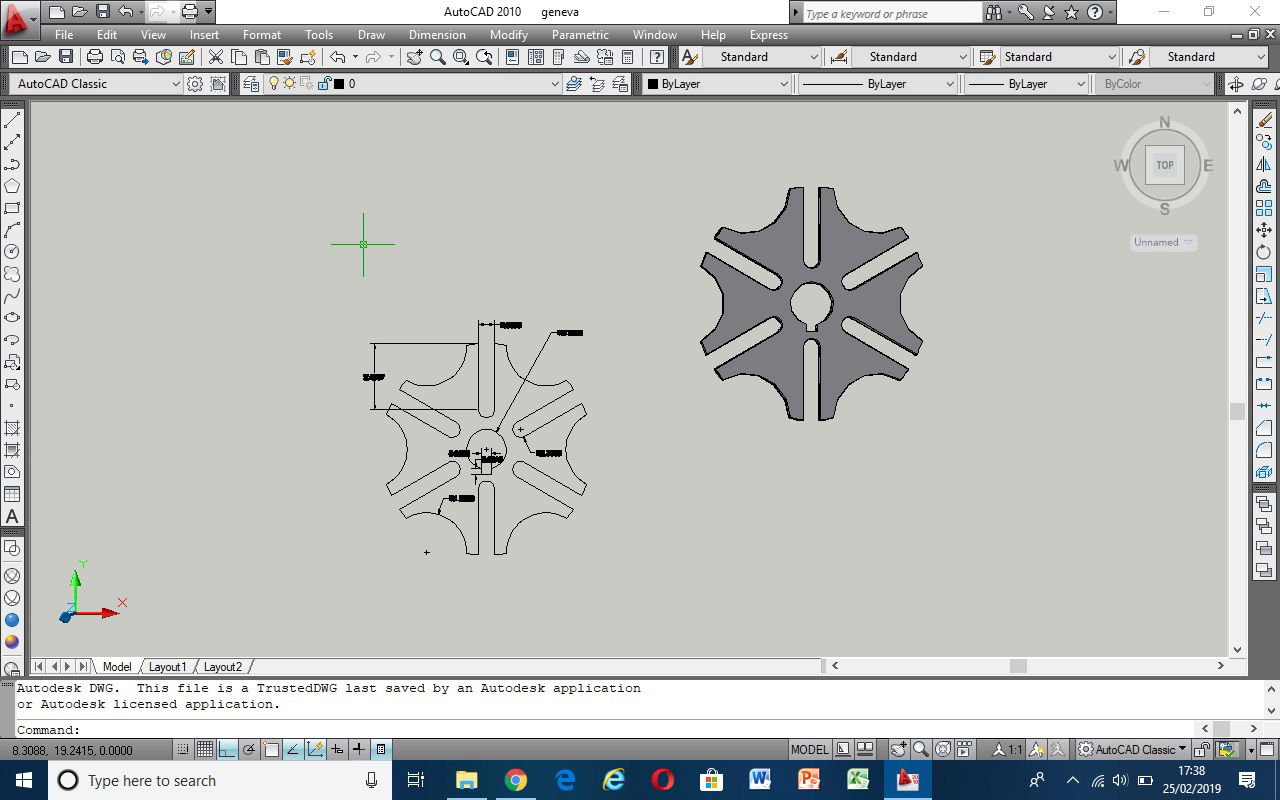
Task: Click the black layer color swatch
Action: coord(339,84)
